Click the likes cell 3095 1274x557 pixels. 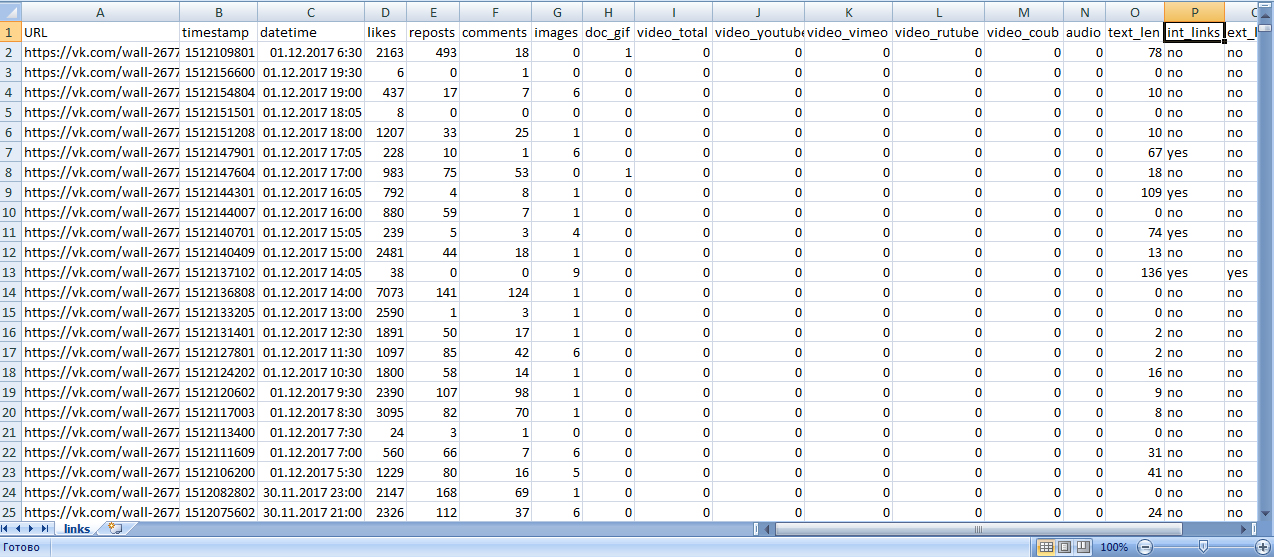(x=386, y=412)
